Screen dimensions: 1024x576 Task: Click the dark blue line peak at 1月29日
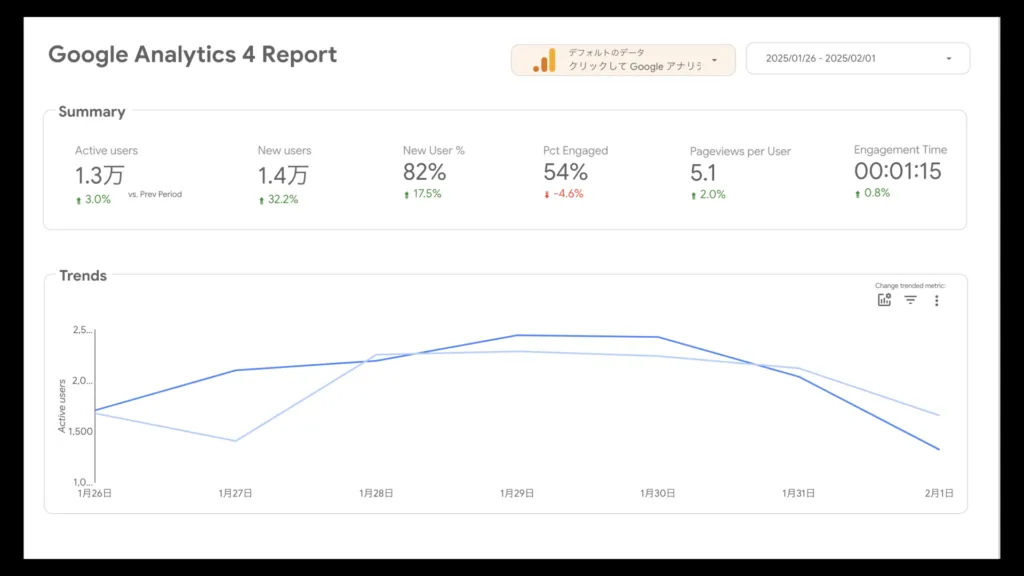[517, 335]
